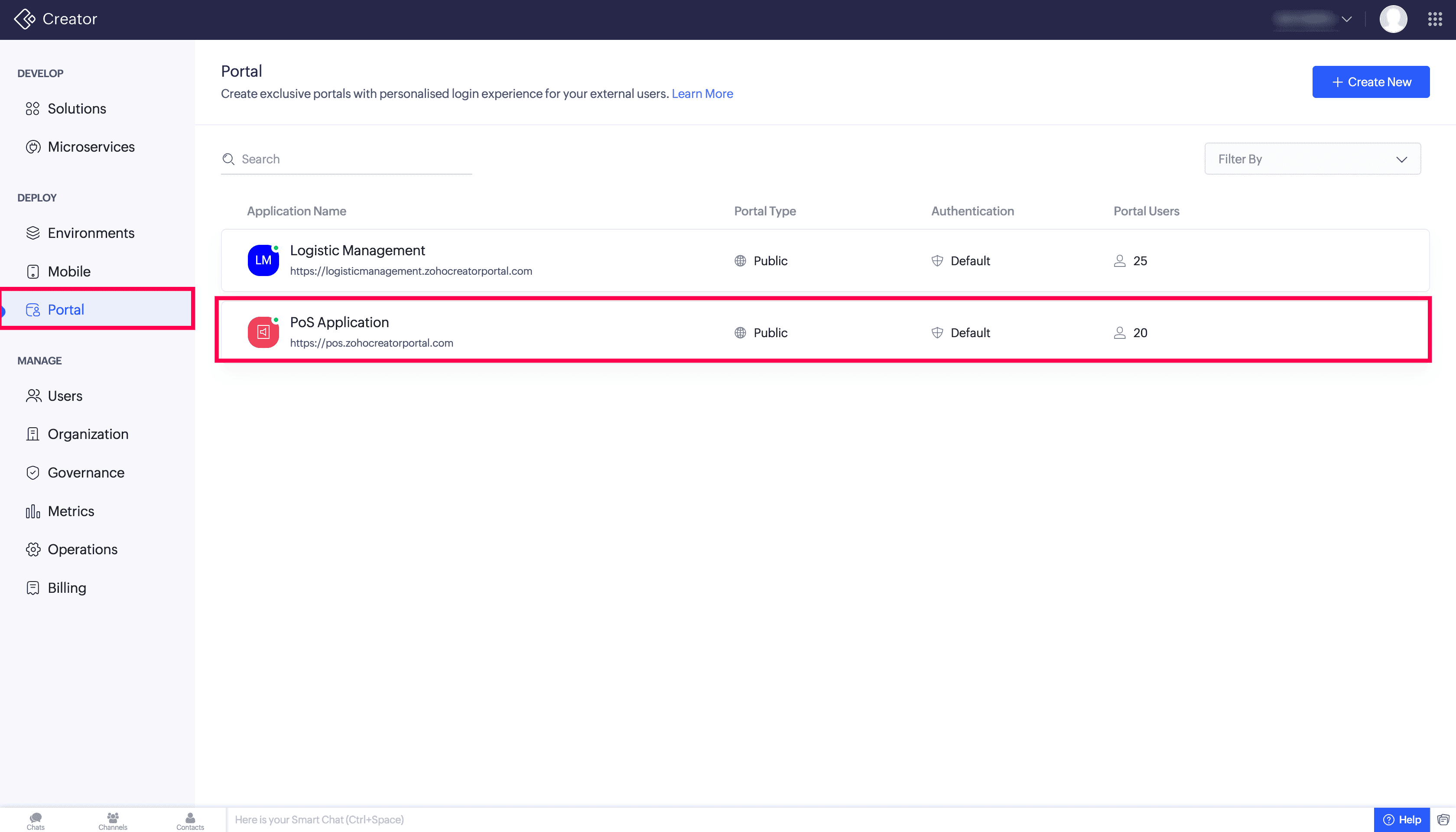Follow the Learn More link
This screenshot has height=832, width=1456.
pyautogui.click(x=702, y=94)
